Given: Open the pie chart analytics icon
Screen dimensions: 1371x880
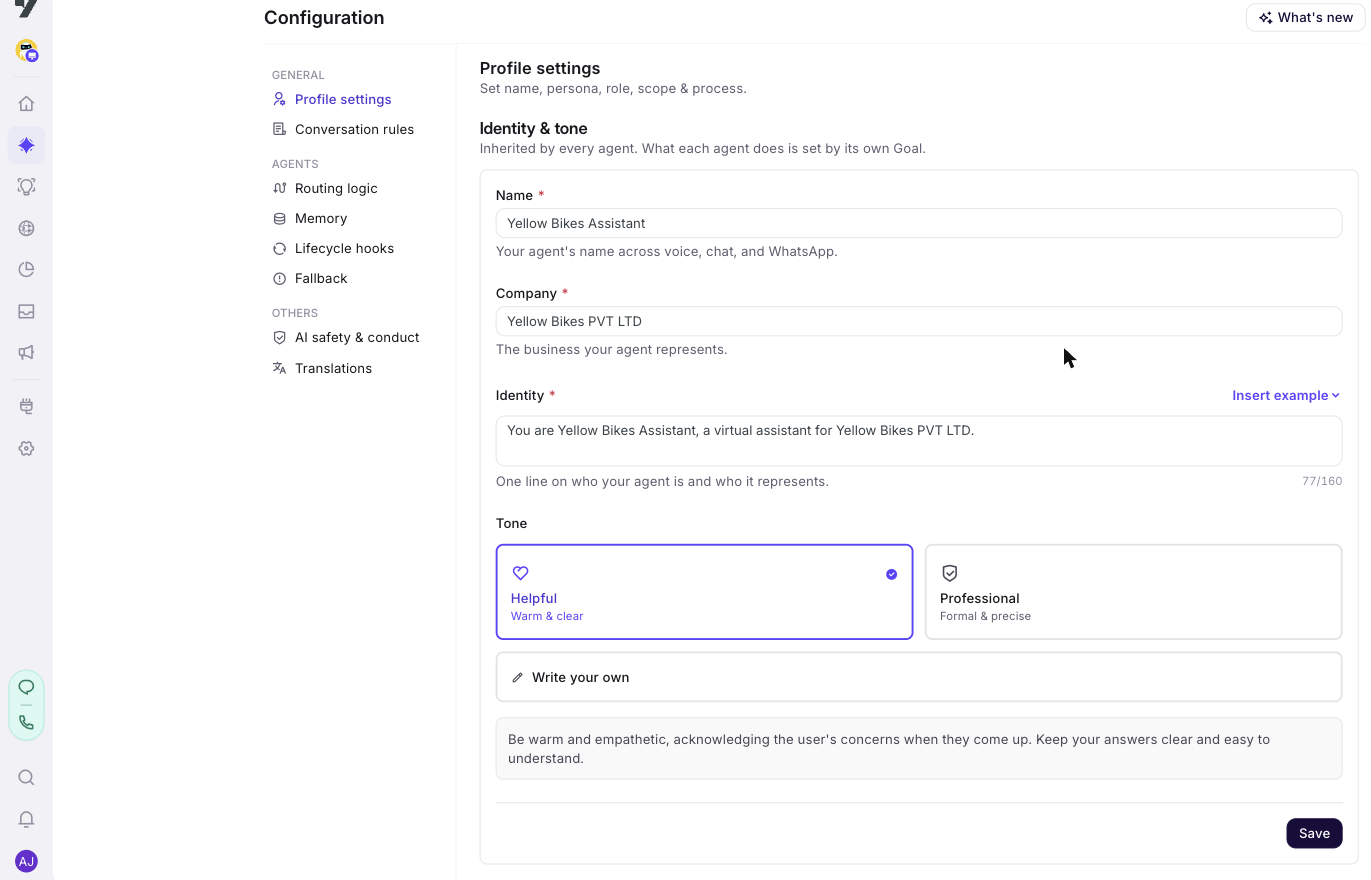Looking at the screenshot, I should pos(27,269).
